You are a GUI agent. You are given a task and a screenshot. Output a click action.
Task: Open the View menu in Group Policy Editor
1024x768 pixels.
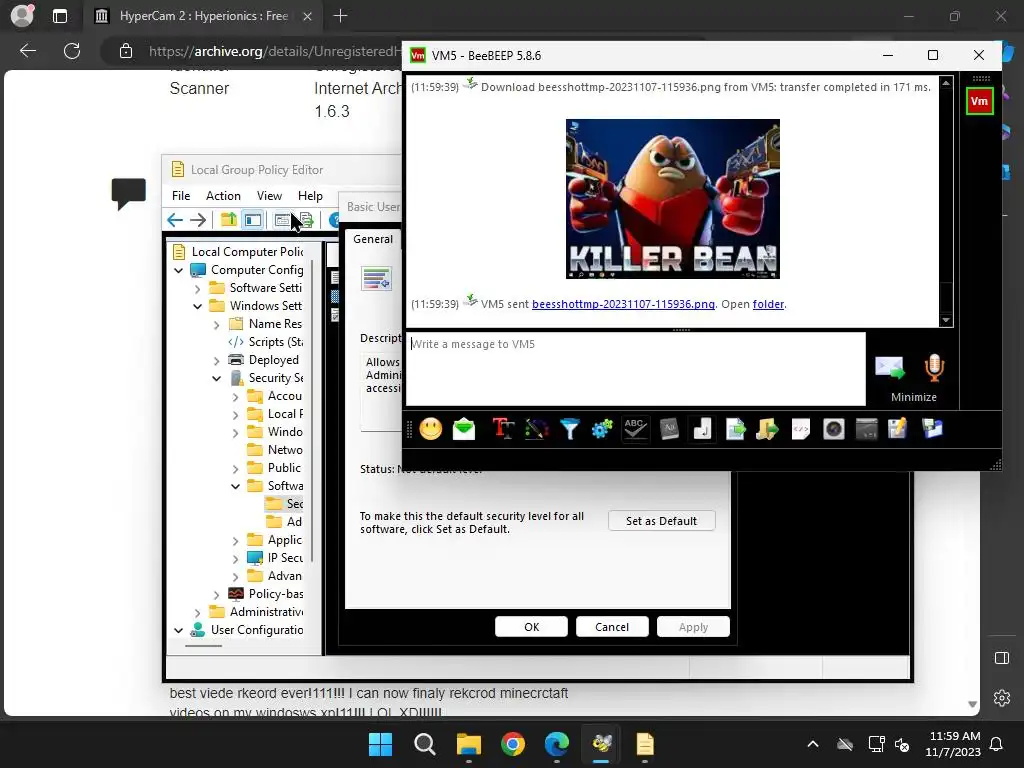(269, 196)
